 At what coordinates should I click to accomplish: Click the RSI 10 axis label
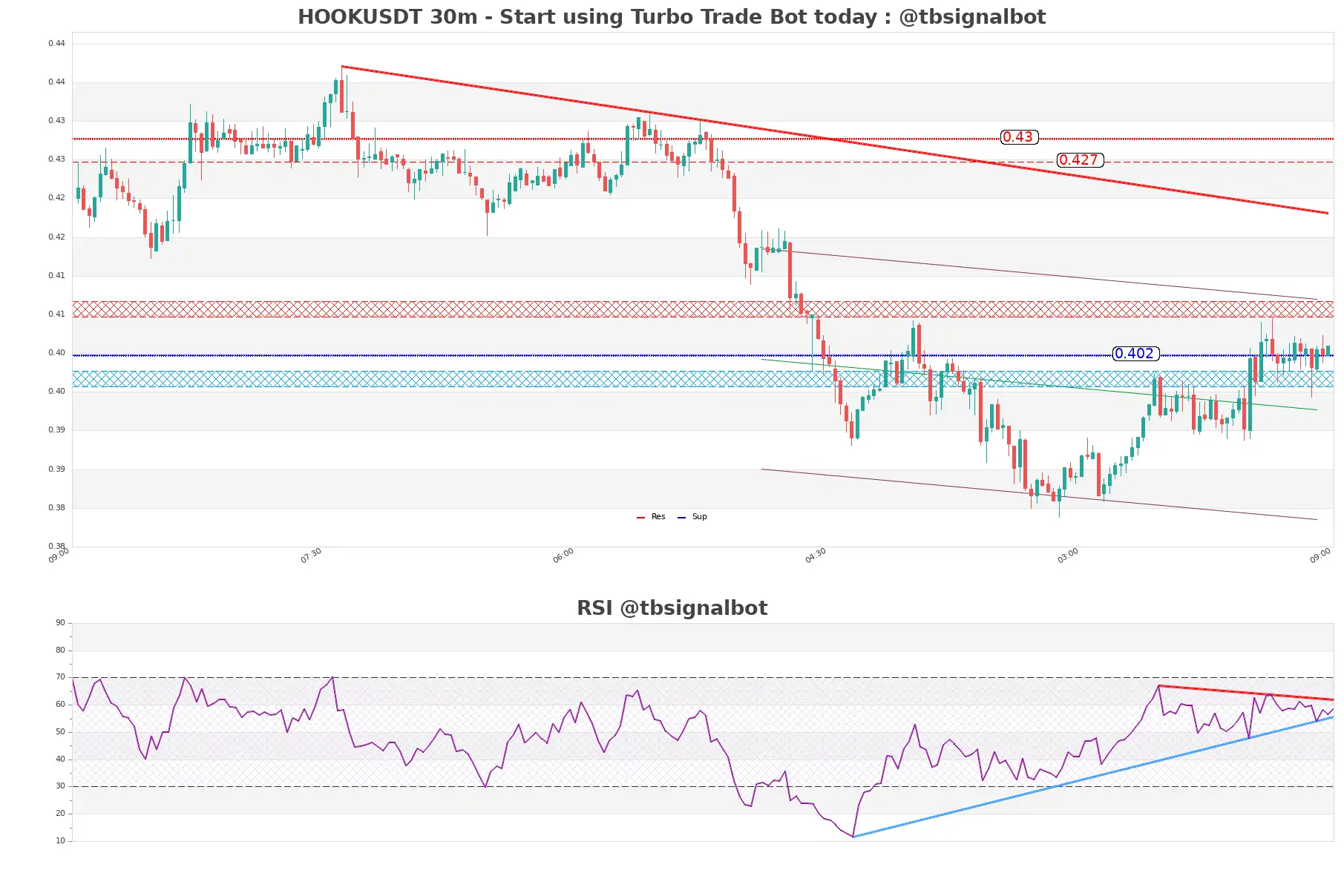[x=60, y=841]
